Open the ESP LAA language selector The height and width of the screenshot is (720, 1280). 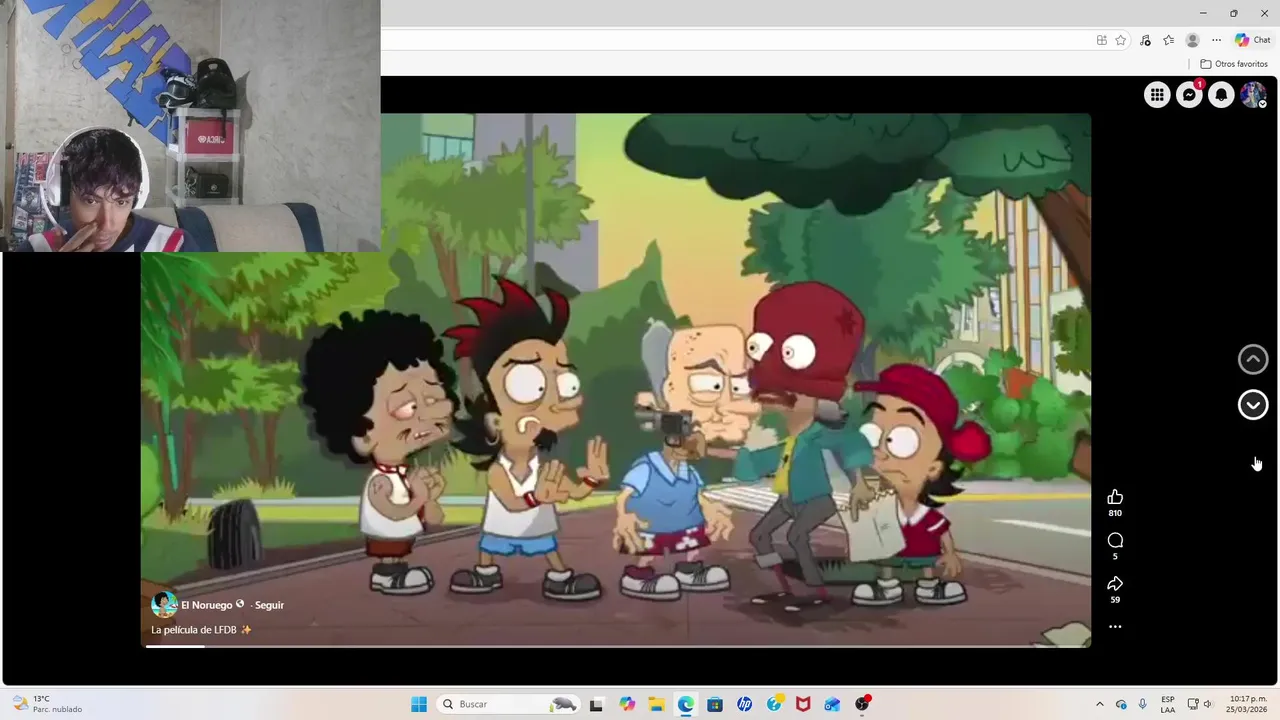tap(1168, 704)
